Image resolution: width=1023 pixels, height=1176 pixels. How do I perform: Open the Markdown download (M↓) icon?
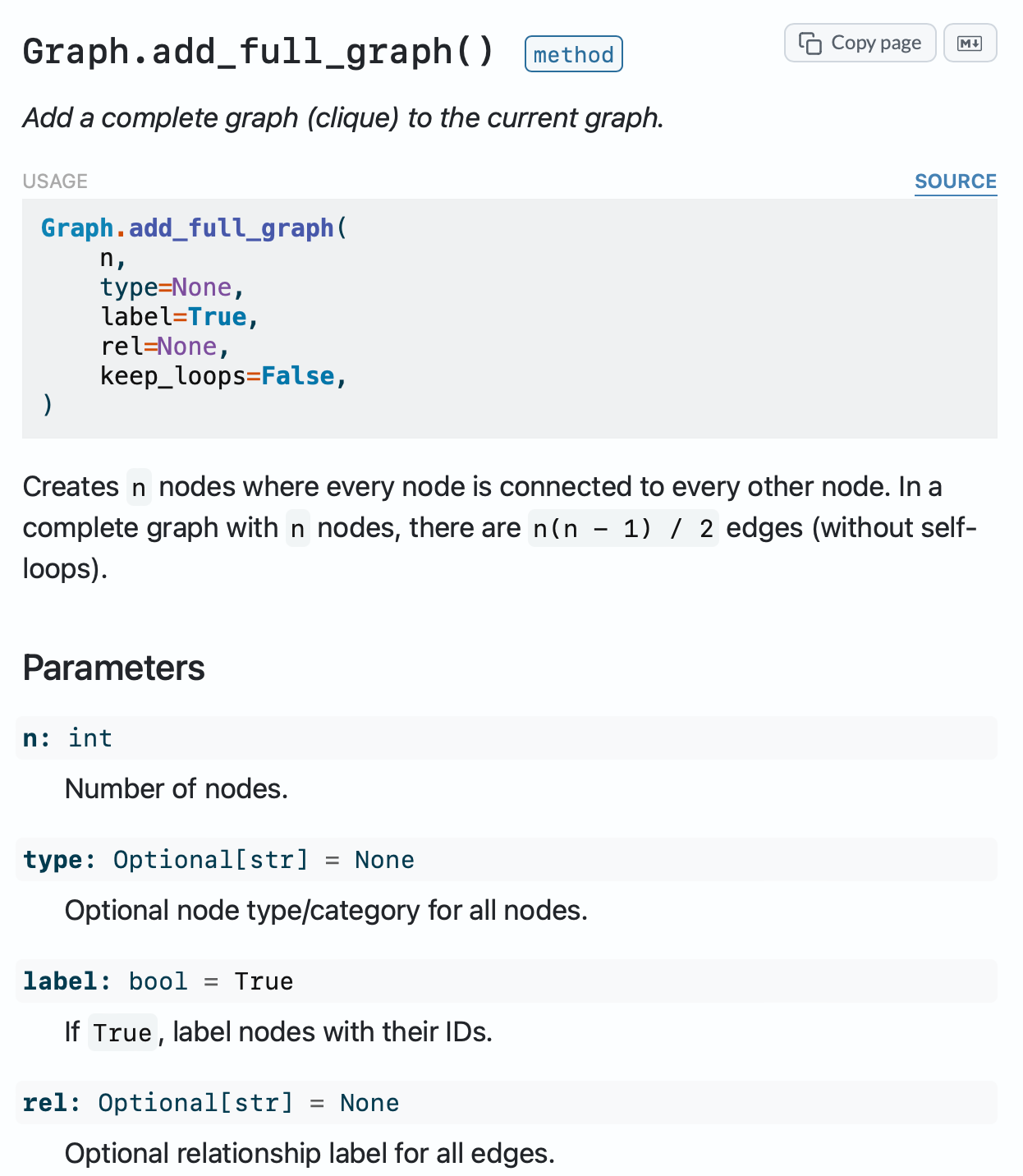[x=970, y=43]
